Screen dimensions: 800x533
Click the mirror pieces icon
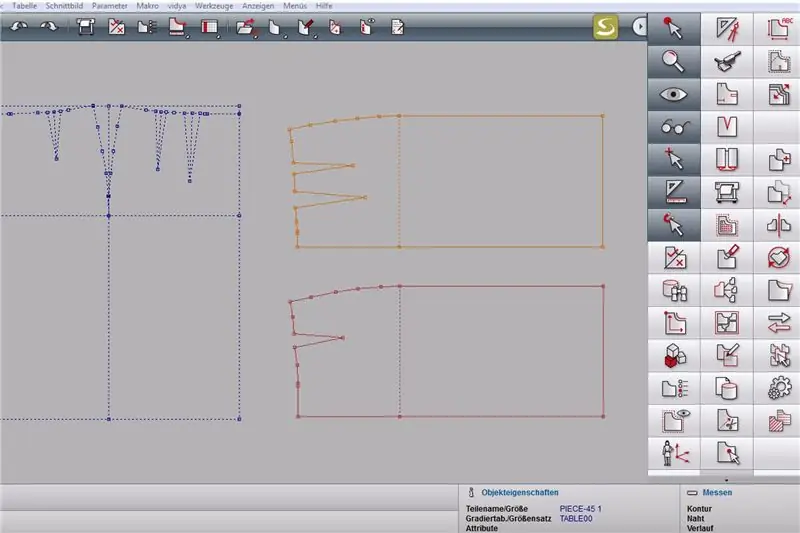[x=779, y=224]
